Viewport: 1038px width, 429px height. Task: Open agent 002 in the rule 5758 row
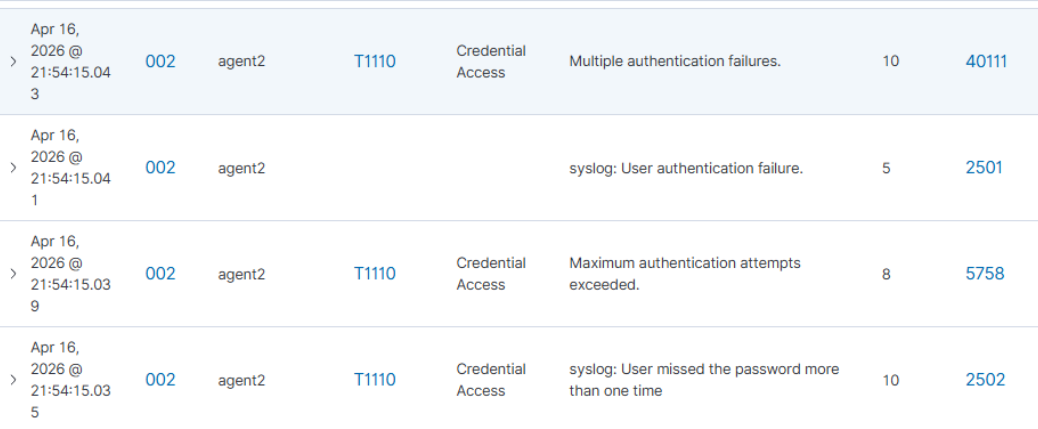(160, 274)
